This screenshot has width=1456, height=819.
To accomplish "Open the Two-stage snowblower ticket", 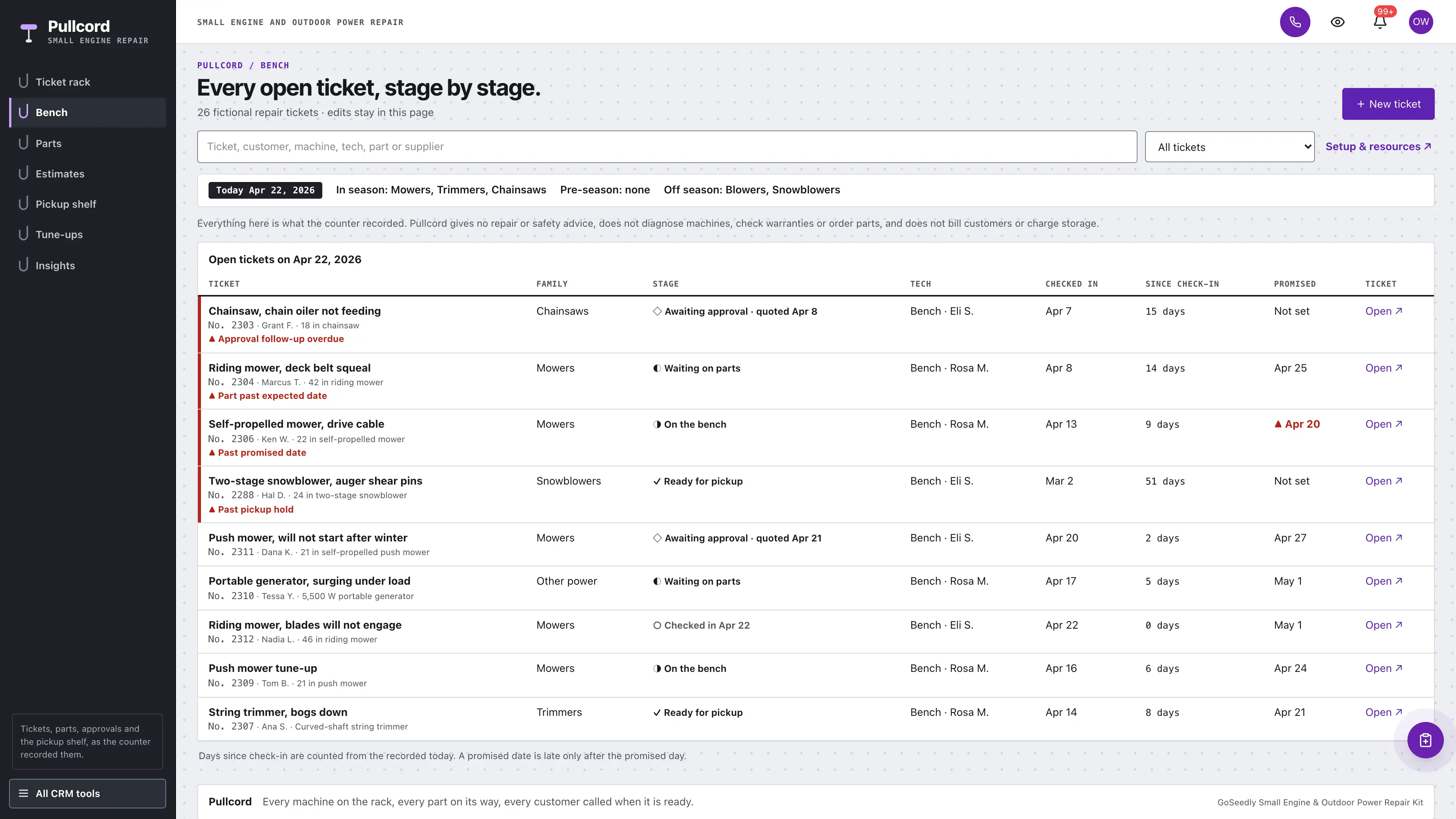I will coord(1384,481).
